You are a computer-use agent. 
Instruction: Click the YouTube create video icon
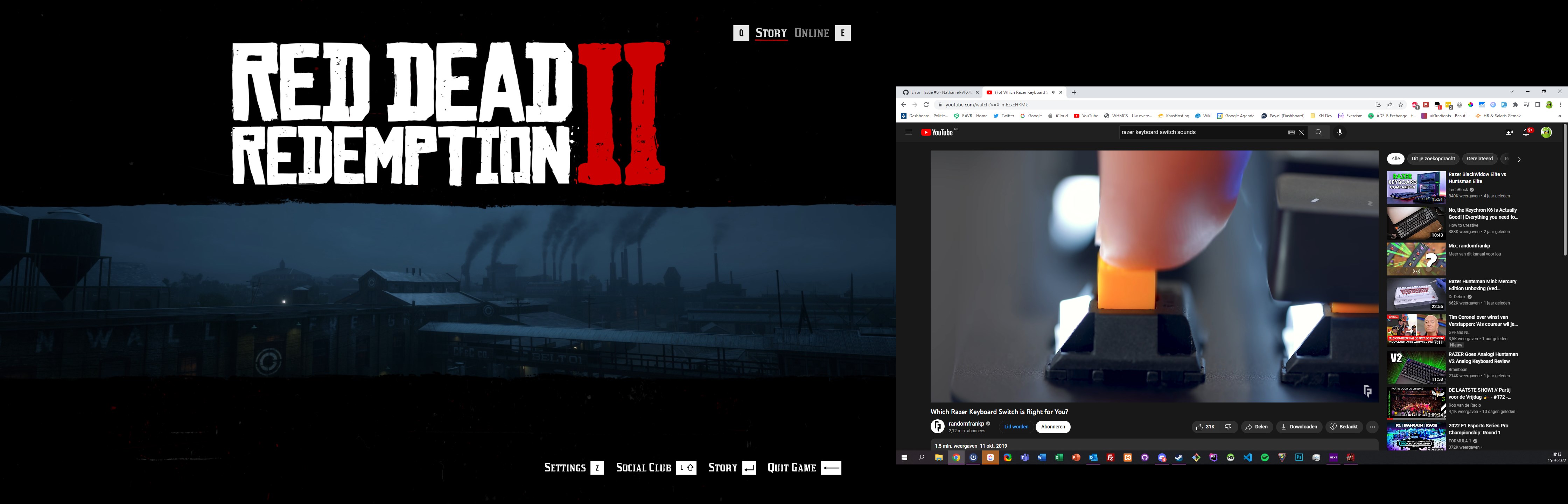[1508, 132]
